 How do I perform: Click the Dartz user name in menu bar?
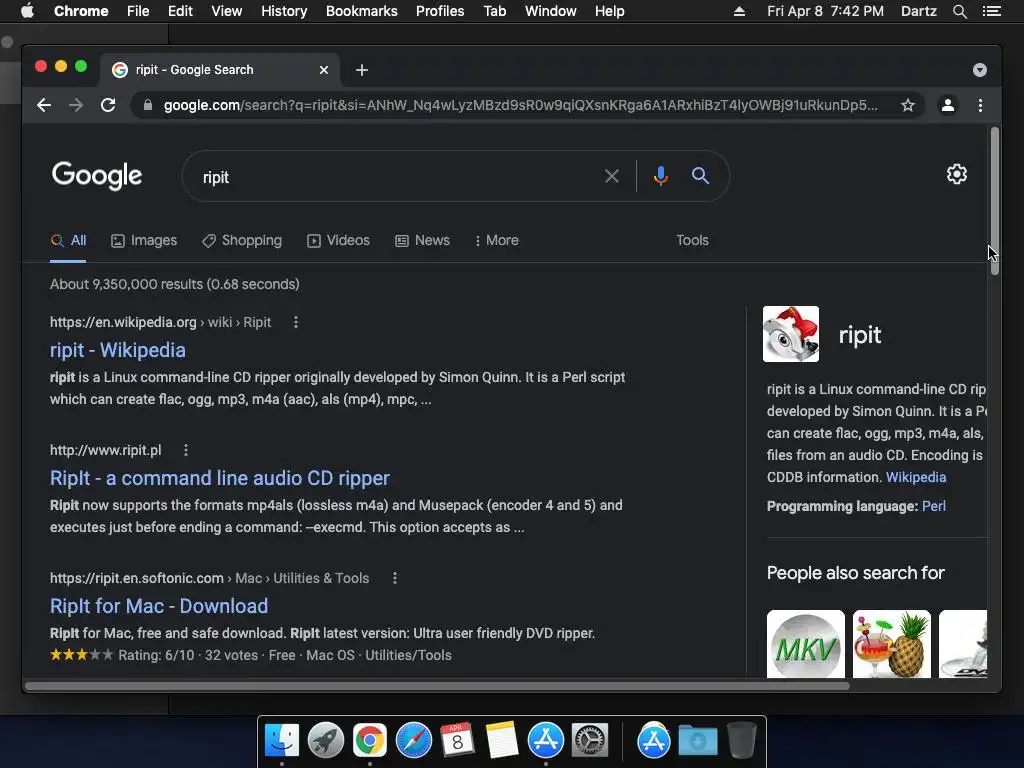point(918,11)
